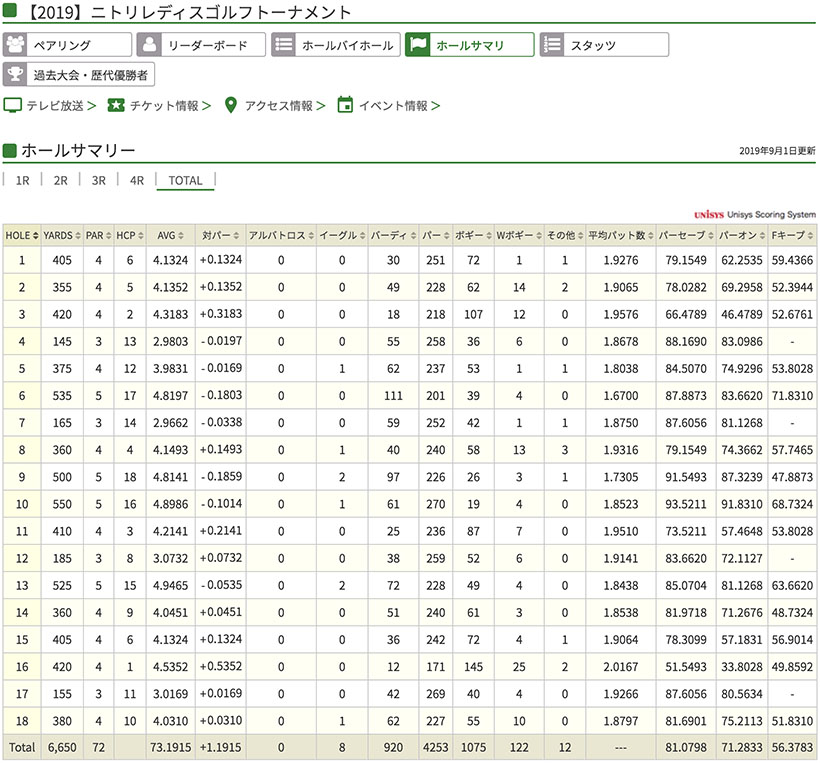Select the TOTAL tab

(185, 181)
